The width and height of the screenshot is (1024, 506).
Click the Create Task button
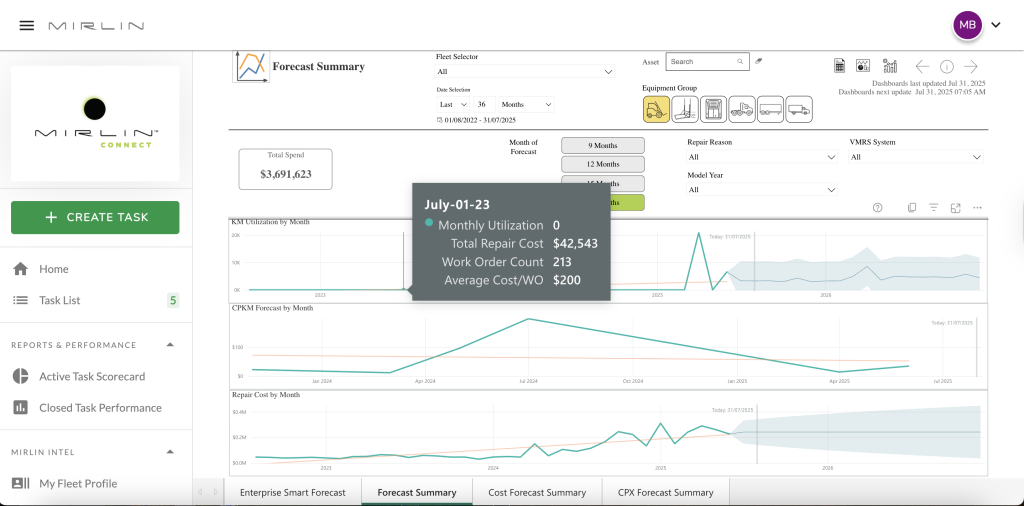click(x=95, y=217)
